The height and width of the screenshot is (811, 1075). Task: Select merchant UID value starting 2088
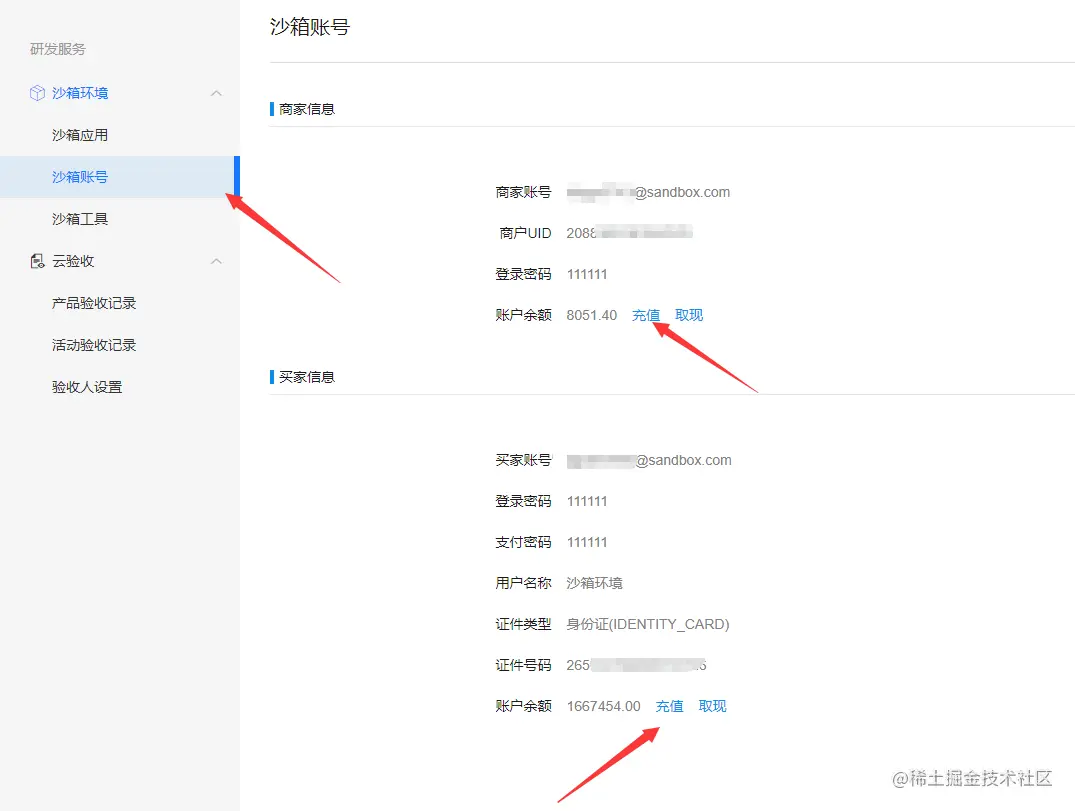[629, 233]
